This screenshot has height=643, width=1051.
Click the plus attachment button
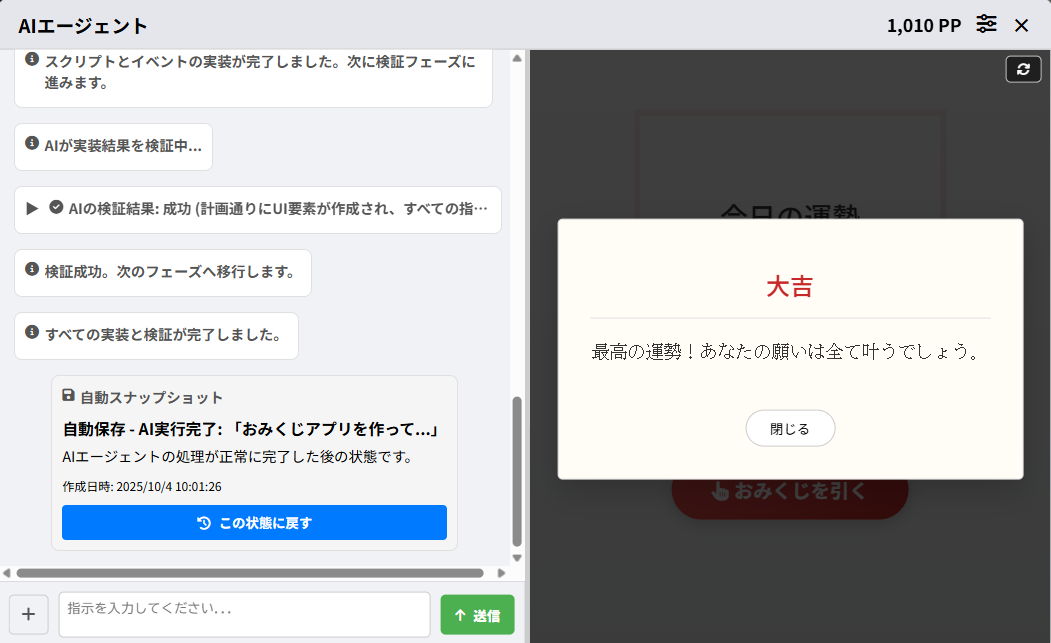[28, 614]
